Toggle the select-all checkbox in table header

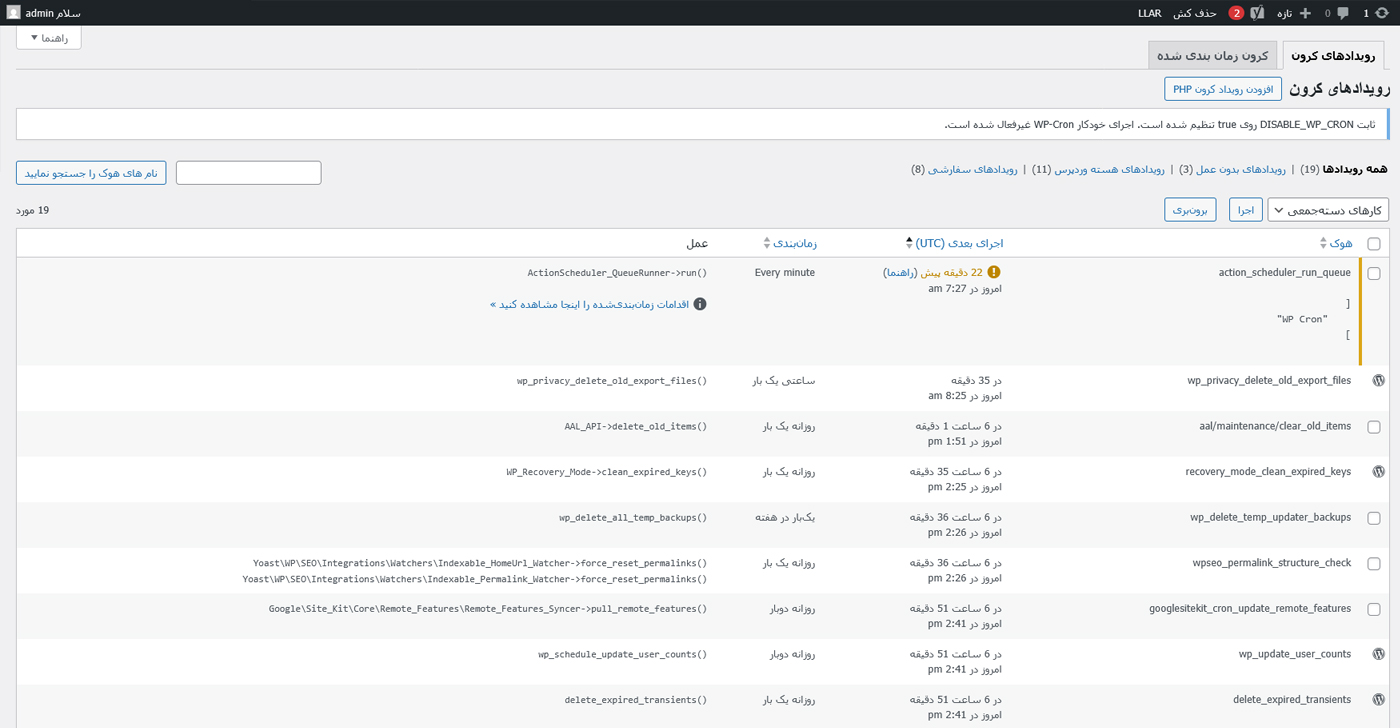coord(1373,244)
